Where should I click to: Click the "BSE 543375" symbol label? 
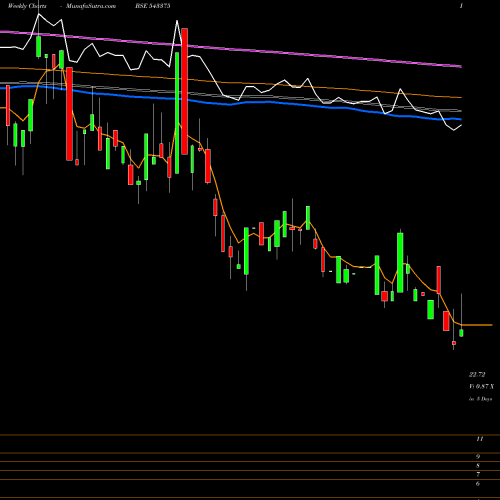153,6
